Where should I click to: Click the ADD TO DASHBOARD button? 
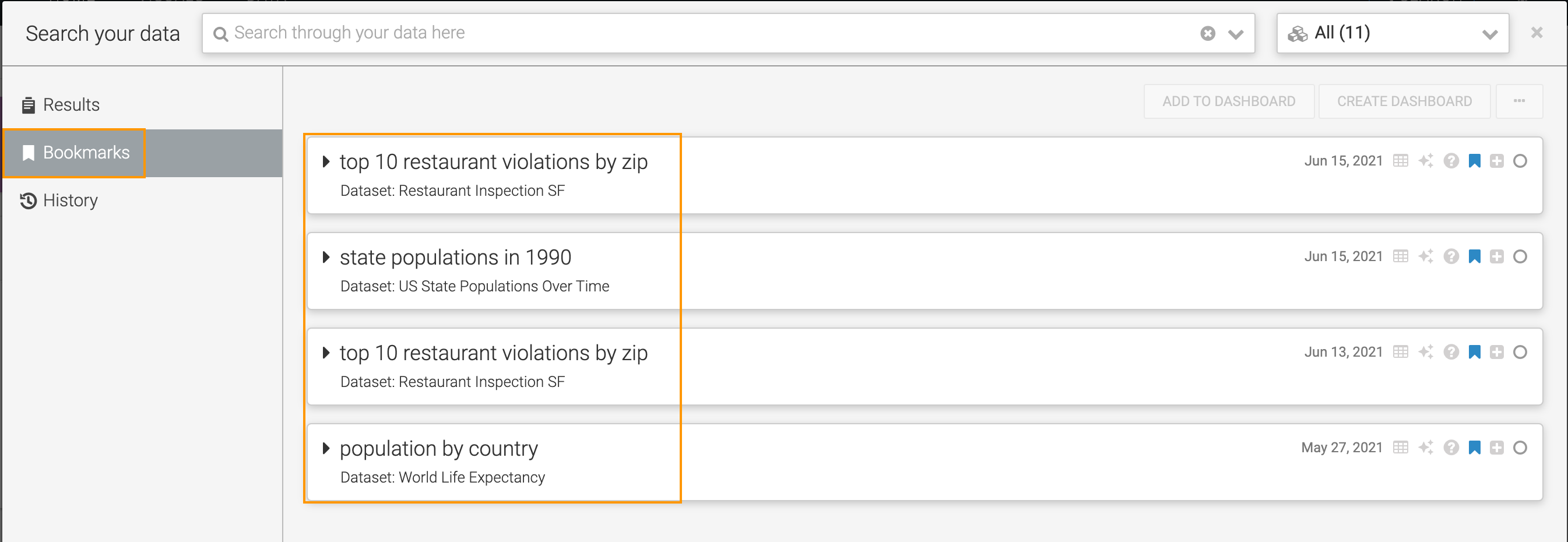pos(1228,101)
